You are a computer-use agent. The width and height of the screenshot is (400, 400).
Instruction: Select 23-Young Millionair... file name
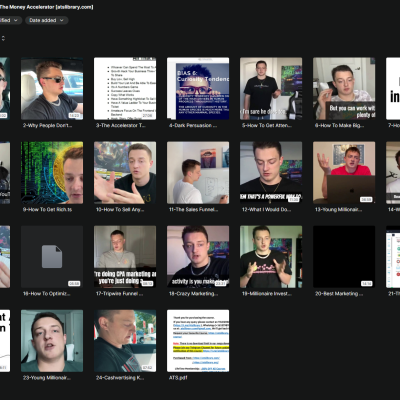click(47, 378)
